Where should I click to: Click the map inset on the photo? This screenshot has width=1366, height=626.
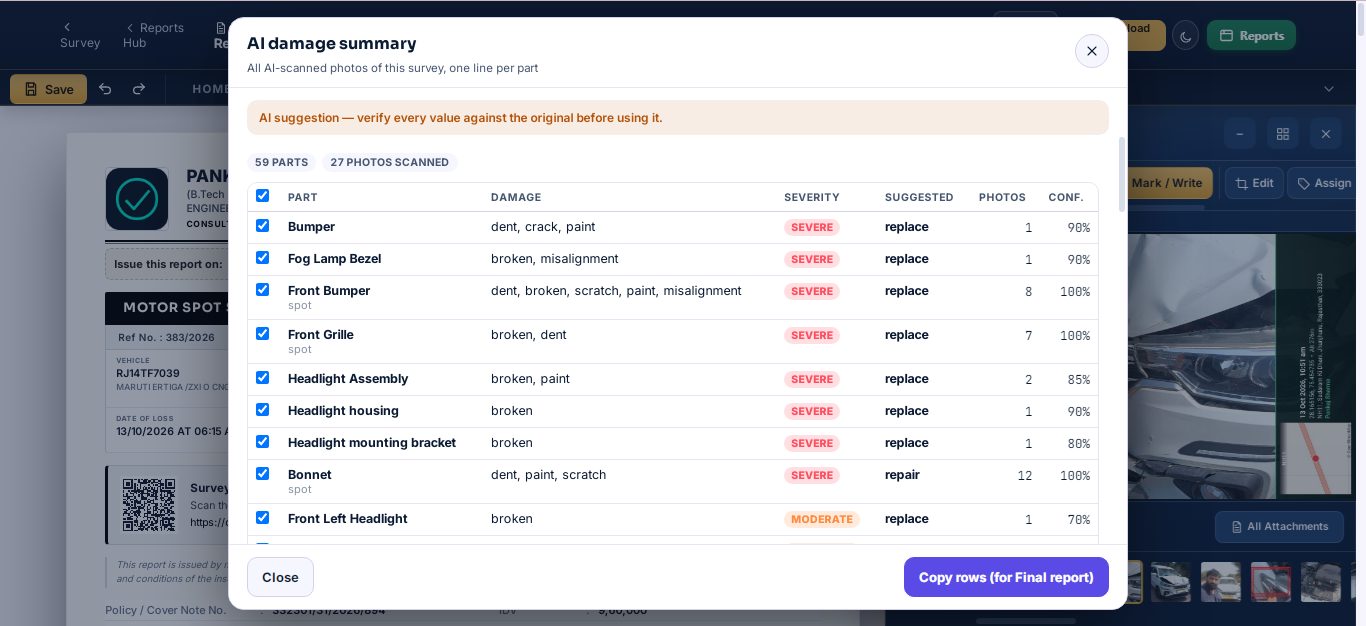(x=1315, y=458)
